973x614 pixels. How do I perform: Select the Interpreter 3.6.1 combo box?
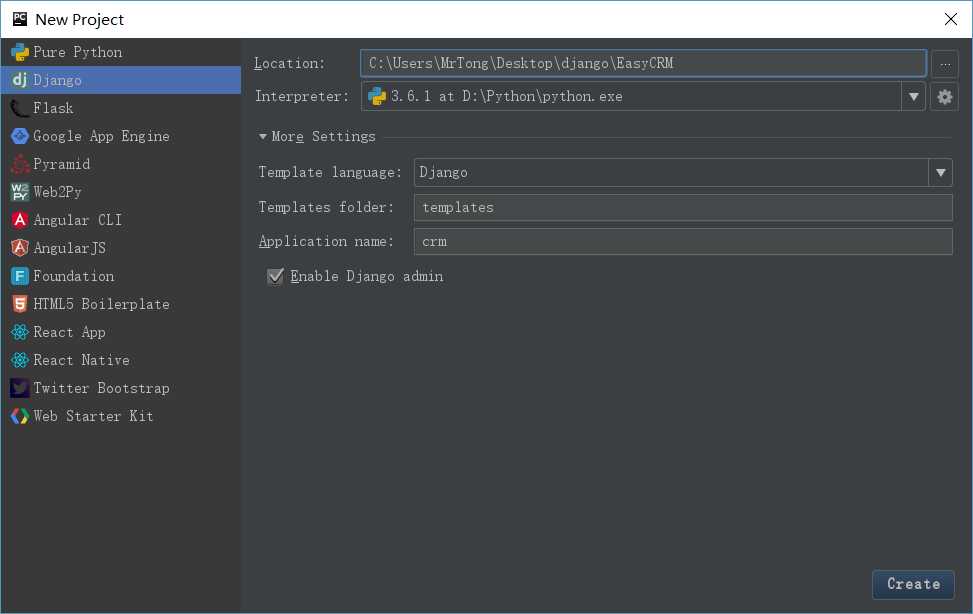click(x=643, y=97)
